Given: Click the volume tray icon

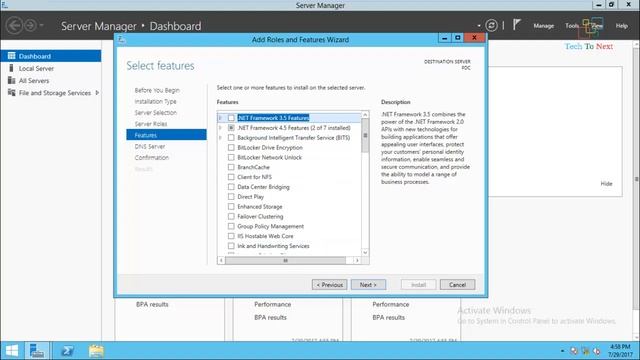Looking at the screenshot, I should click(x=596, y=351).
